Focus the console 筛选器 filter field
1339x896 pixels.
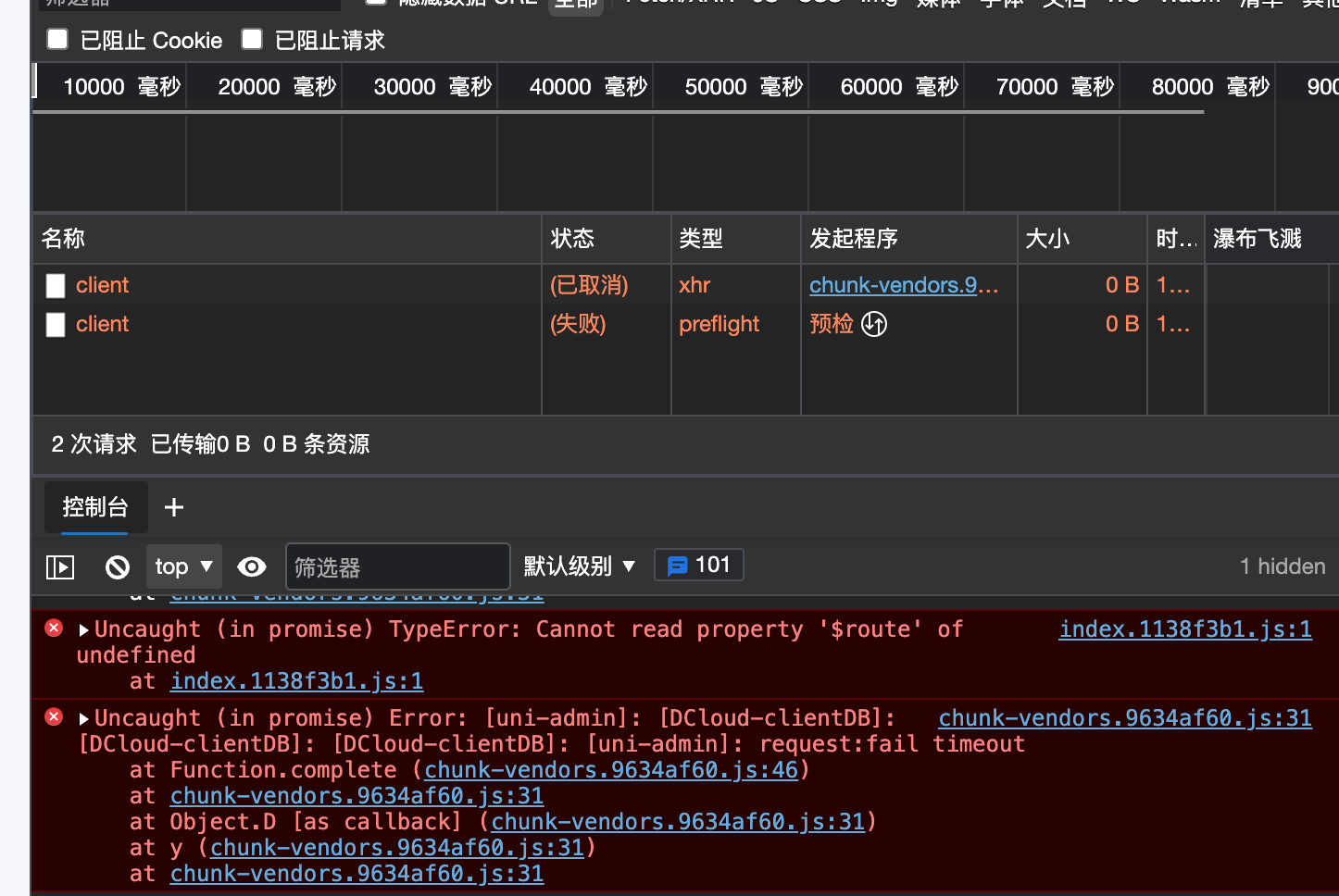[397, 566]
